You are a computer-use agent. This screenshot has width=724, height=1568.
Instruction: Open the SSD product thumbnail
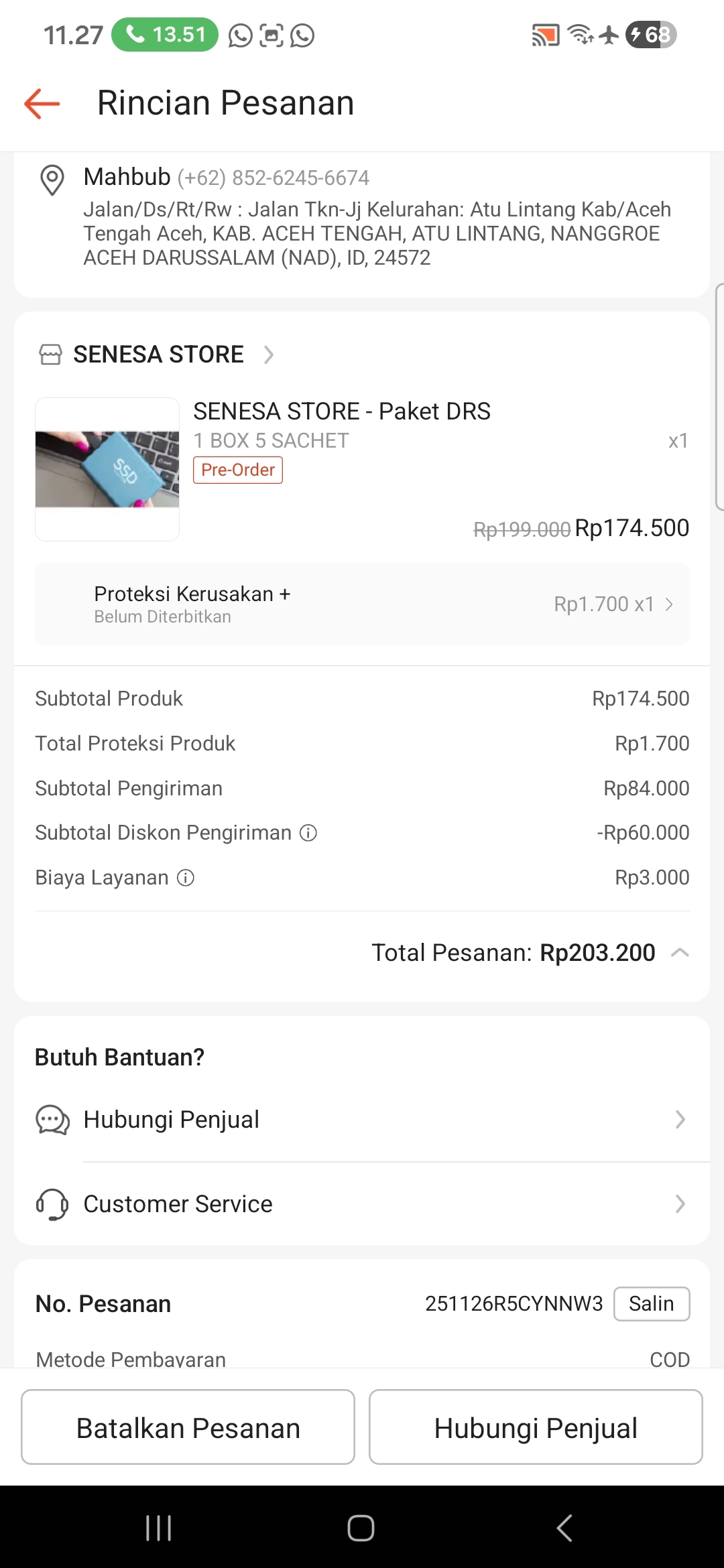click(107, 469)
